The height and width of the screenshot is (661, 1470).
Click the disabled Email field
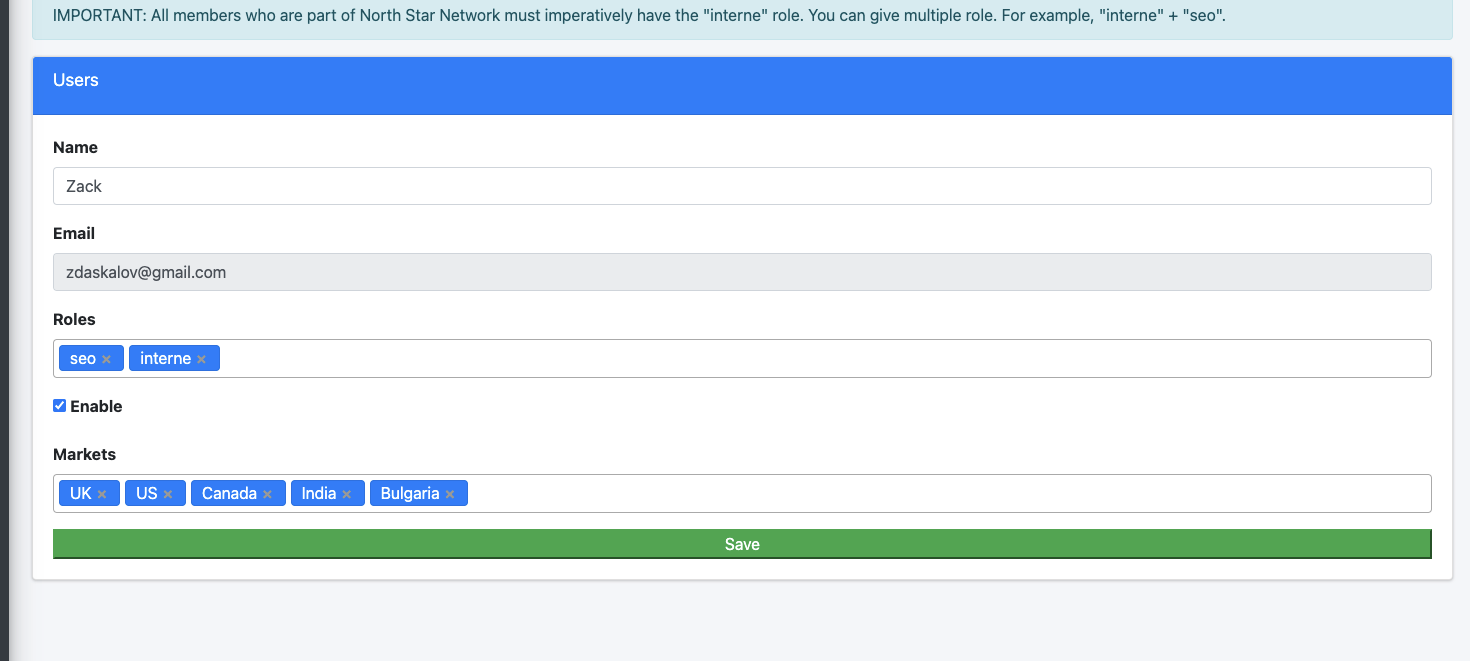pyautogui.click(x=741, y=272)
